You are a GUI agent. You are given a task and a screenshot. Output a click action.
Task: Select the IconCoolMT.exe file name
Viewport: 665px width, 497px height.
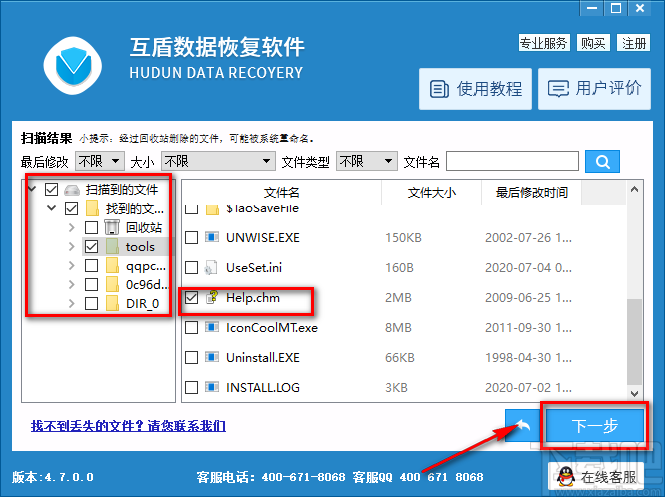tap(272, 327)
